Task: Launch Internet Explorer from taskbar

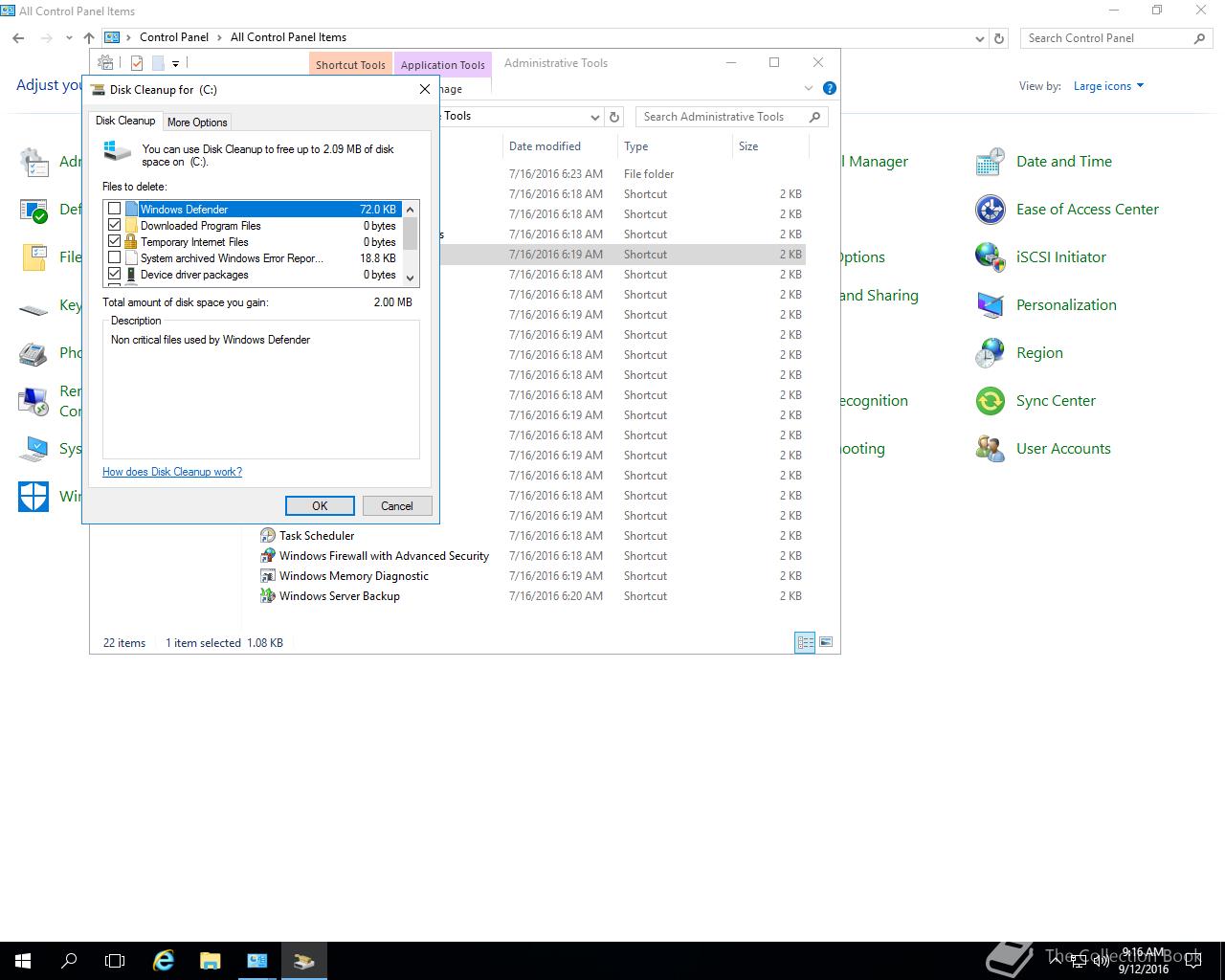Action: click(x=164, y=961)
